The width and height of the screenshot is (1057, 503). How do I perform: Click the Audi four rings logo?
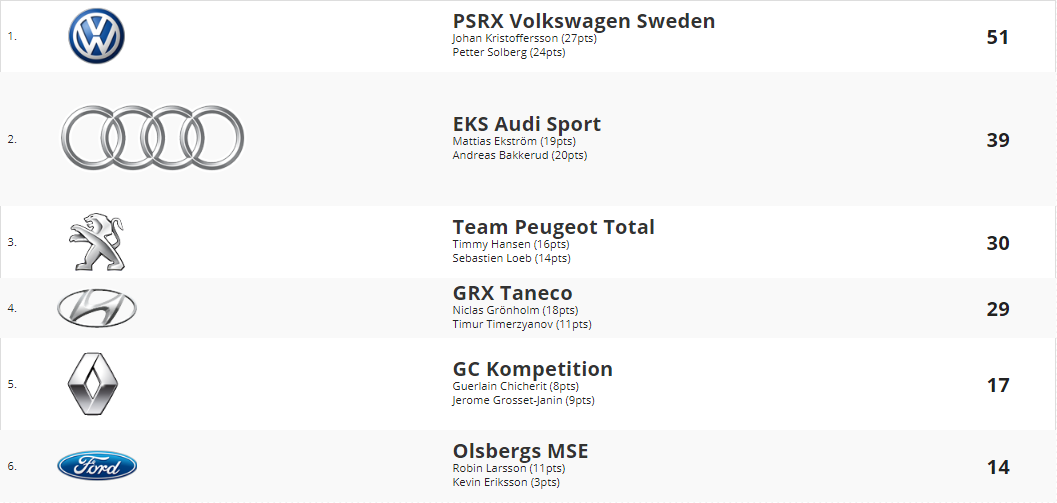[152, 138]
